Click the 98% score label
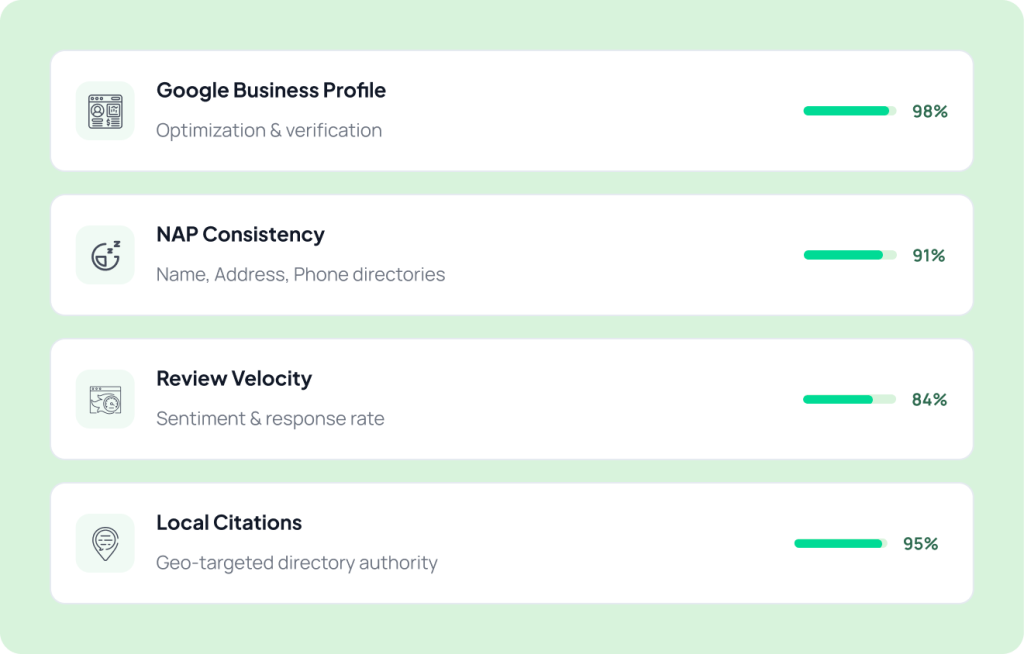Viewport: 1024px width, 654px height. pyautogui.click(x=930, y=112)
